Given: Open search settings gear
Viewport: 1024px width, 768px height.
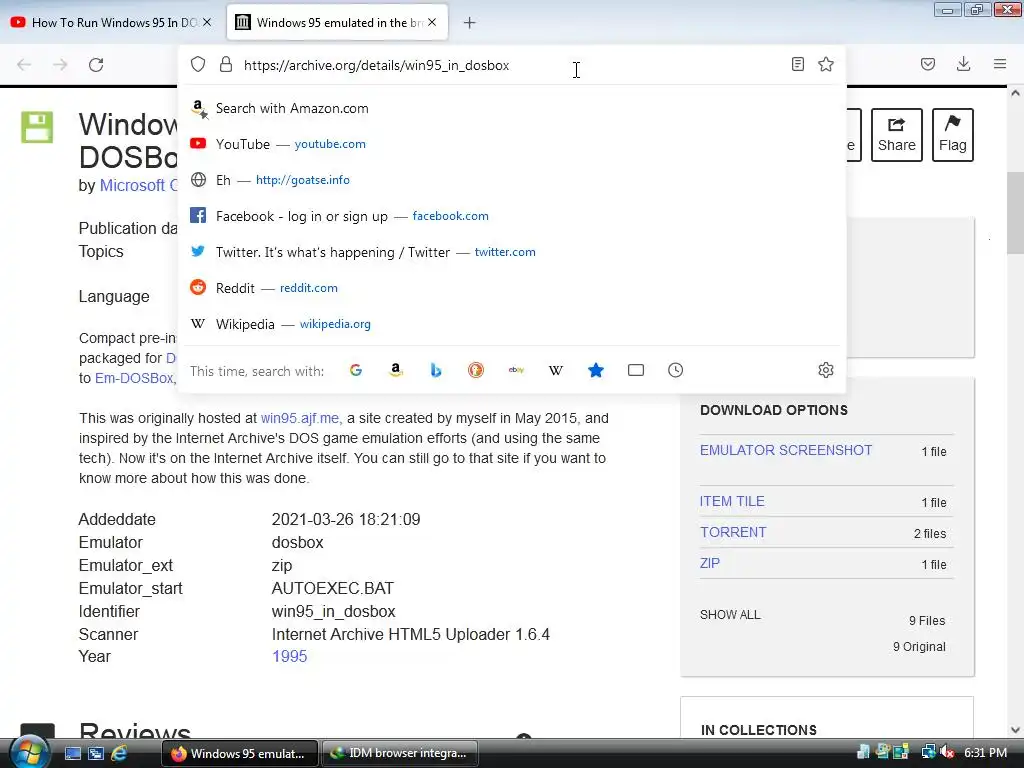Looking at the screenshot, I should [825, 370].
